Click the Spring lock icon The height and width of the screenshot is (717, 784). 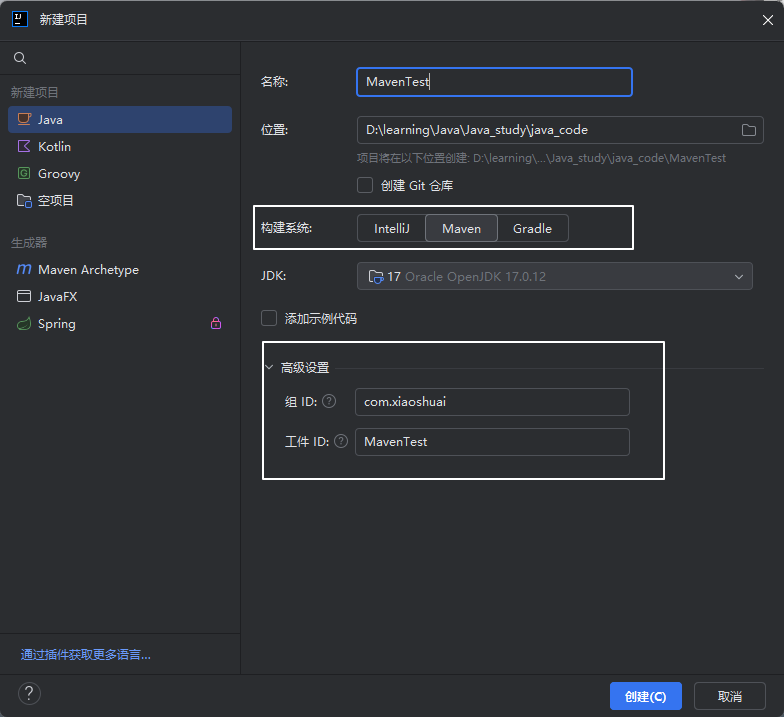[216, 323]
